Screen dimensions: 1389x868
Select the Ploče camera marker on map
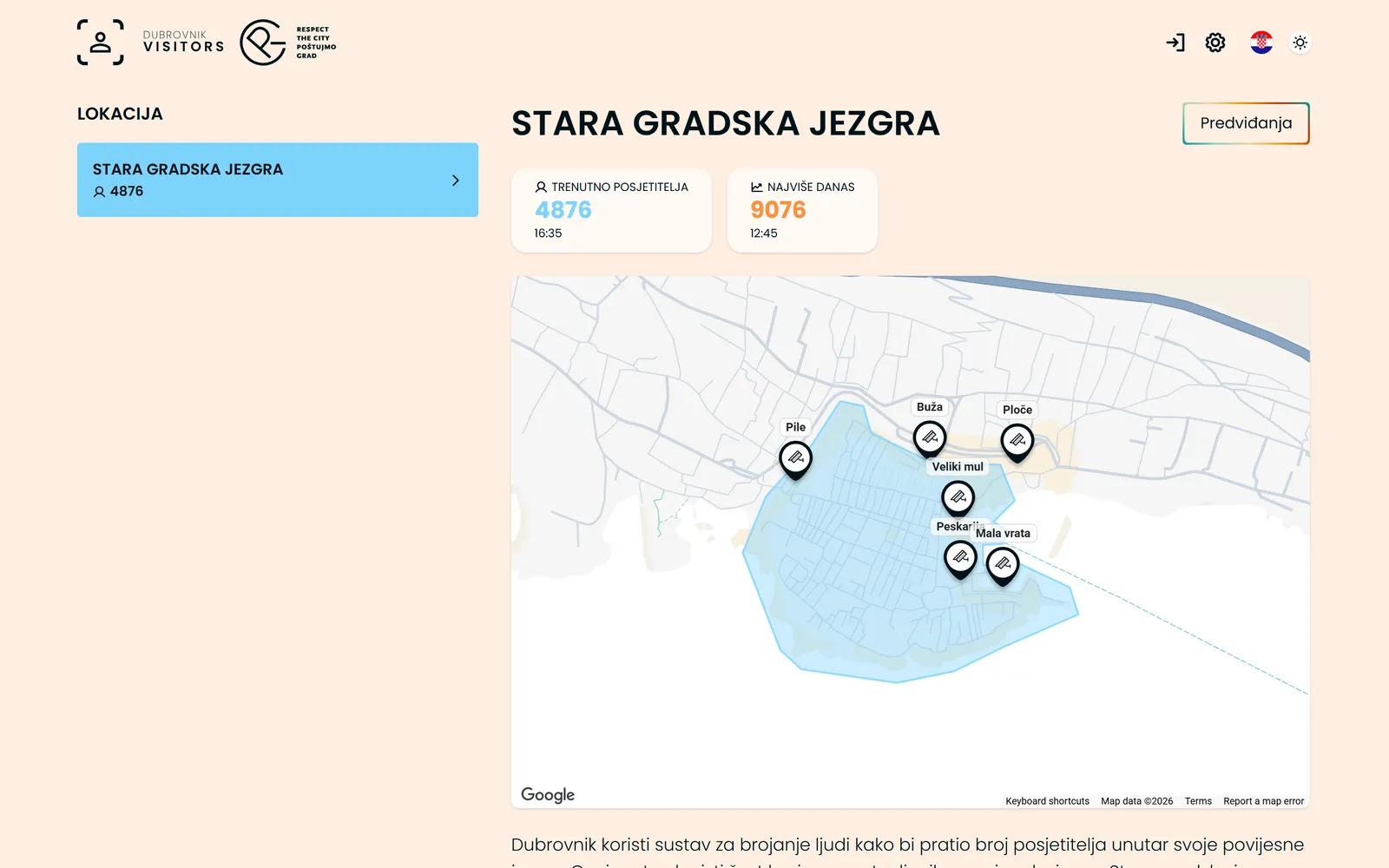(x=1017, y=442)
